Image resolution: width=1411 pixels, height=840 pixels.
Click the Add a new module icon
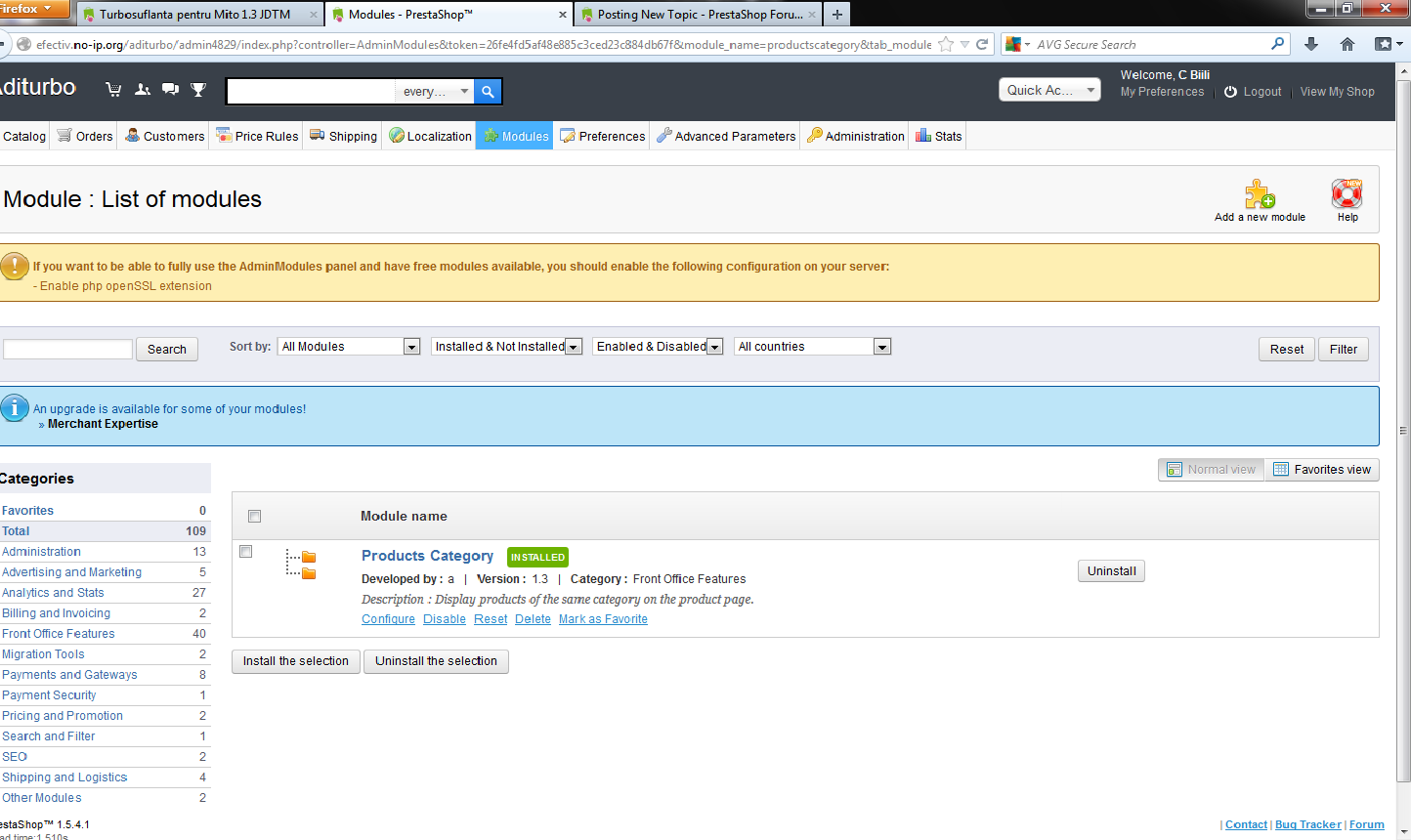(x=1260, y=193)
